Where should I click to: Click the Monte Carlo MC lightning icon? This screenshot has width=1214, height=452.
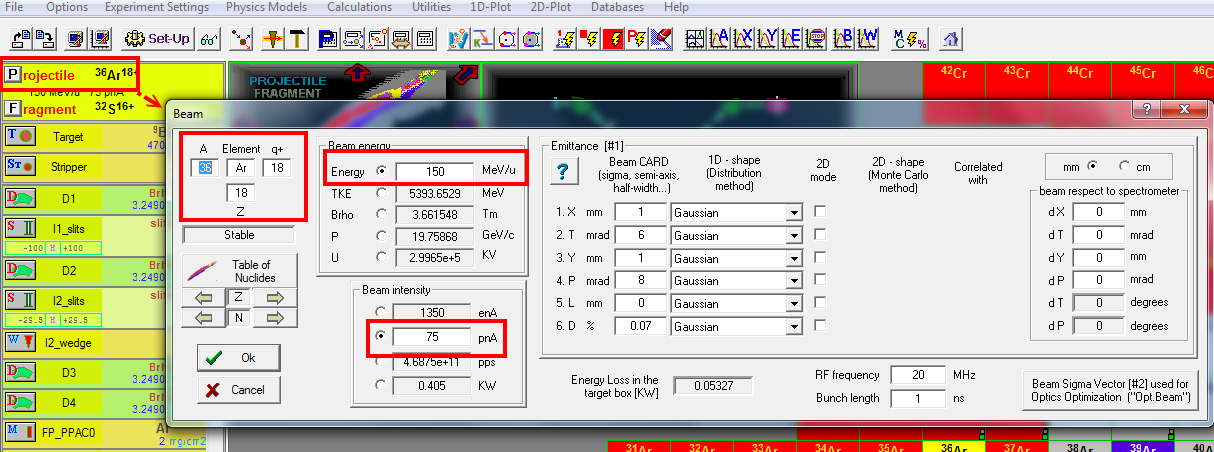911,39
